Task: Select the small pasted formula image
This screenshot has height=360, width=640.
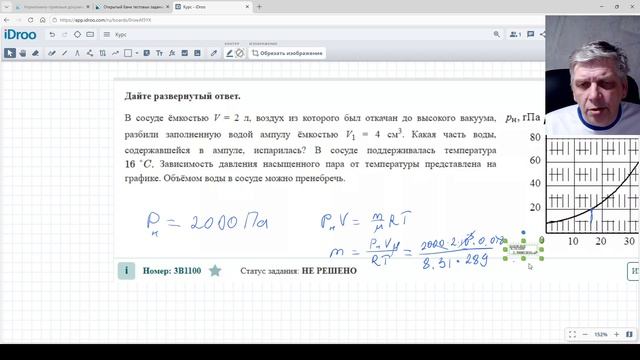Action: click(524, 250)
